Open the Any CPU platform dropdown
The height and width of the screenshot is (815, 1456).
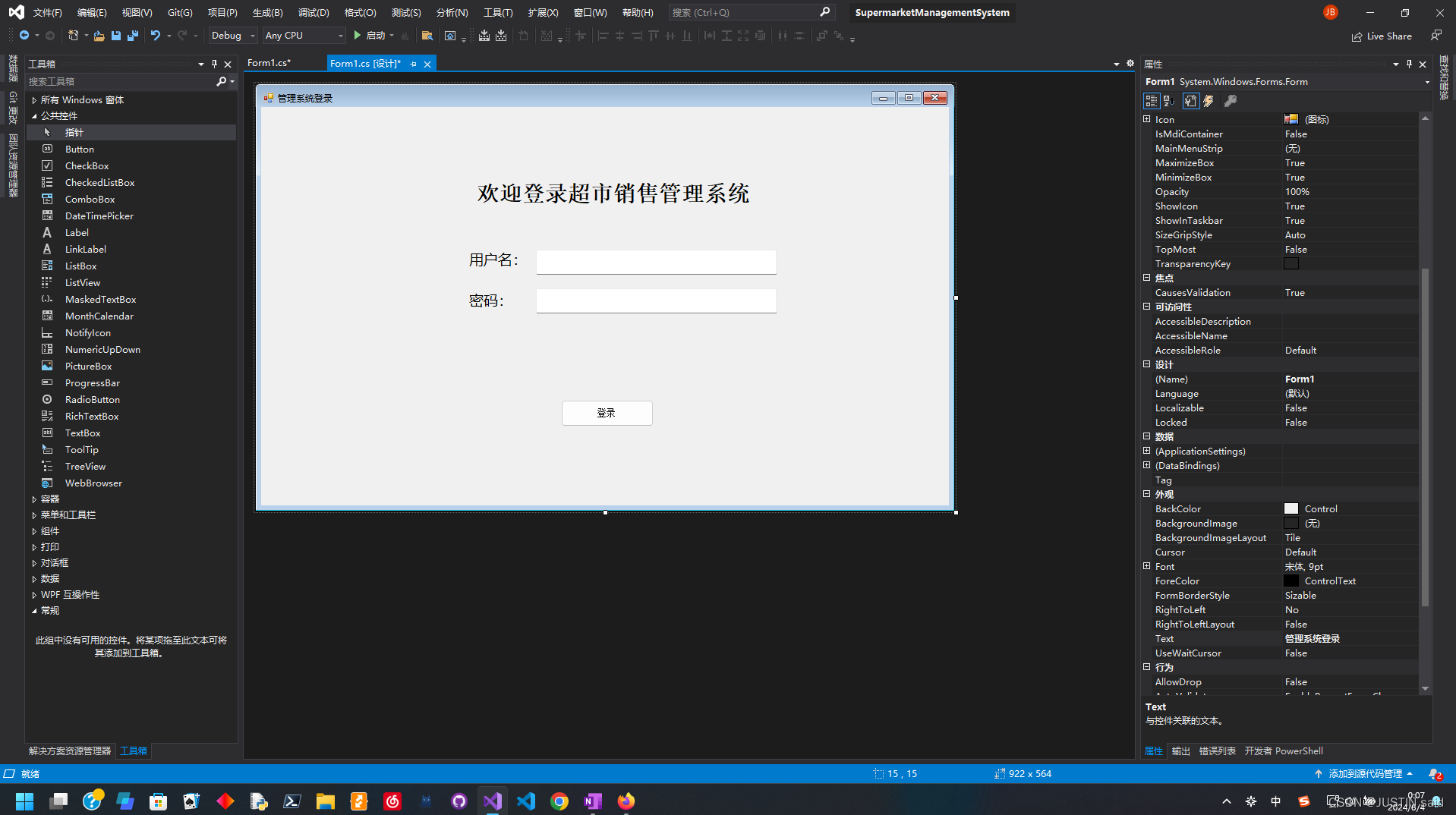[304, 36]
